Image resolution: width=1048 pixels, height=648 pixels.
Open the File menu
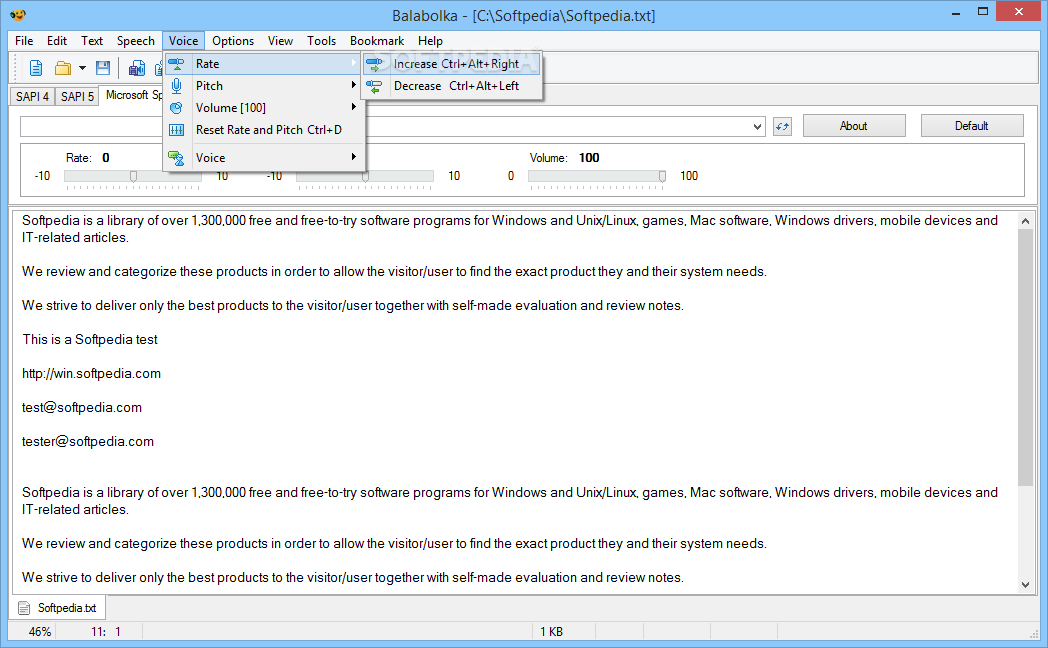point(24,41)
